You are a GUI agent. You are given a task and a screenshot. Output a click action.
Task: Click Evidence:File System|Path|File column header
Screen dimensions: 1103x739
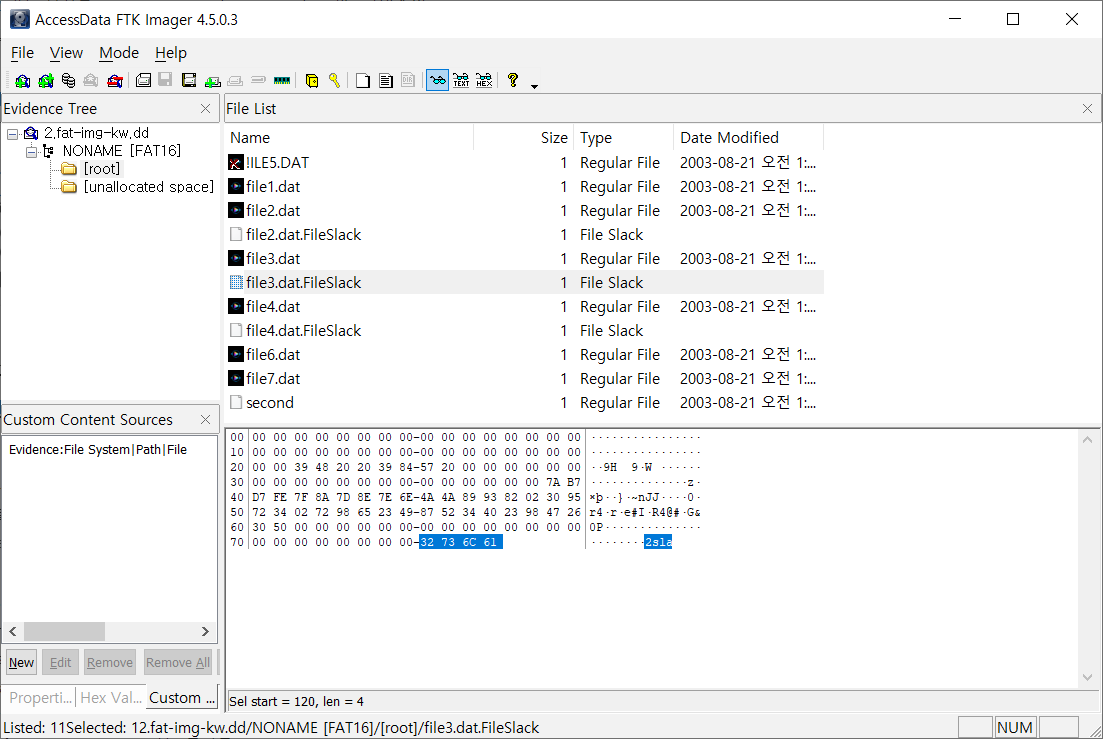(x=98, y=449)
